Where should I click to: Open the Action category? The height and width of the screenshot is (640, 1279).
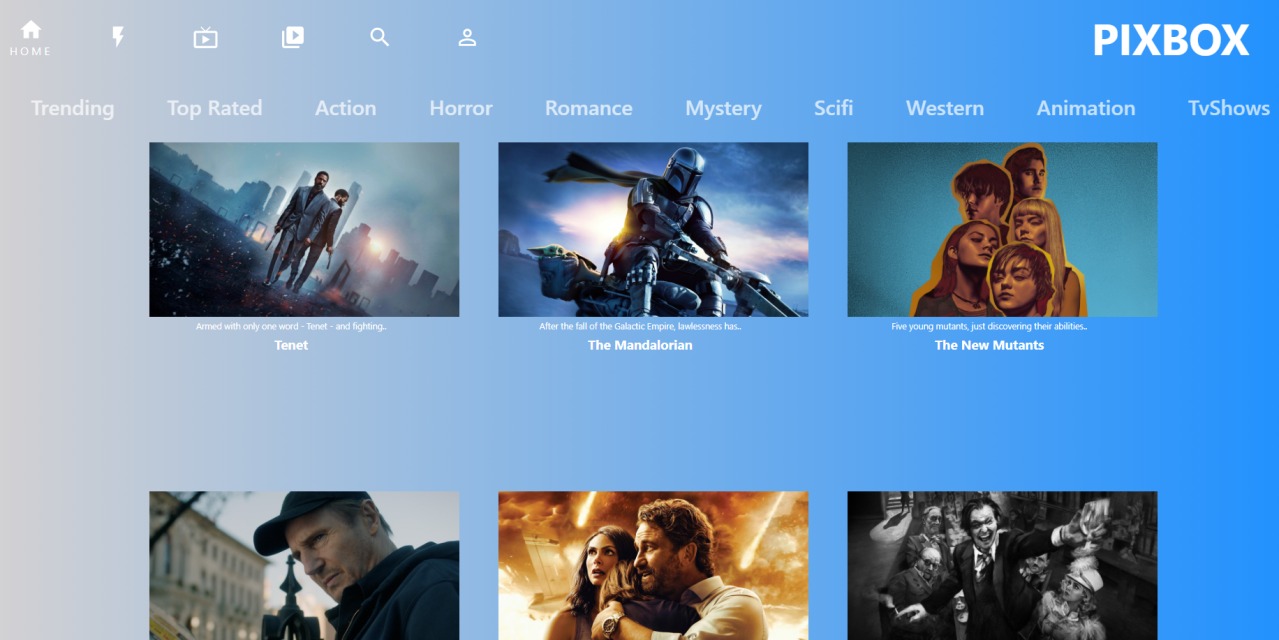345,108
